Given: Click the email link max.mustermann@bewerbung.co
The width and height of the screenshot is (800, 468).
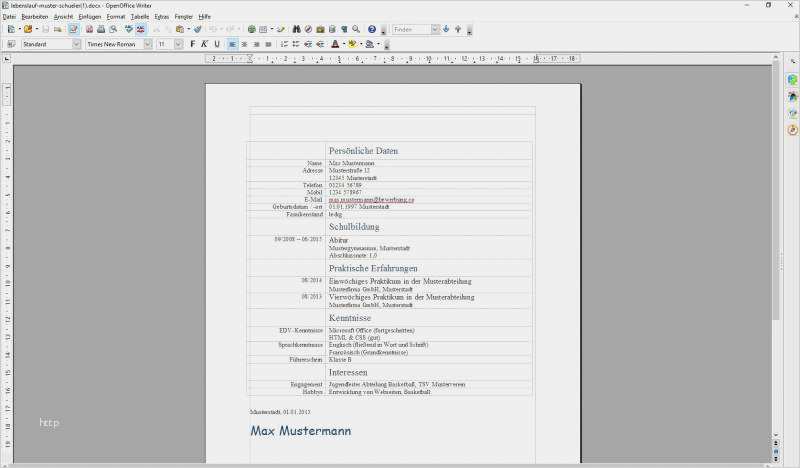Looking at the screenshot, I should [371, 200].
